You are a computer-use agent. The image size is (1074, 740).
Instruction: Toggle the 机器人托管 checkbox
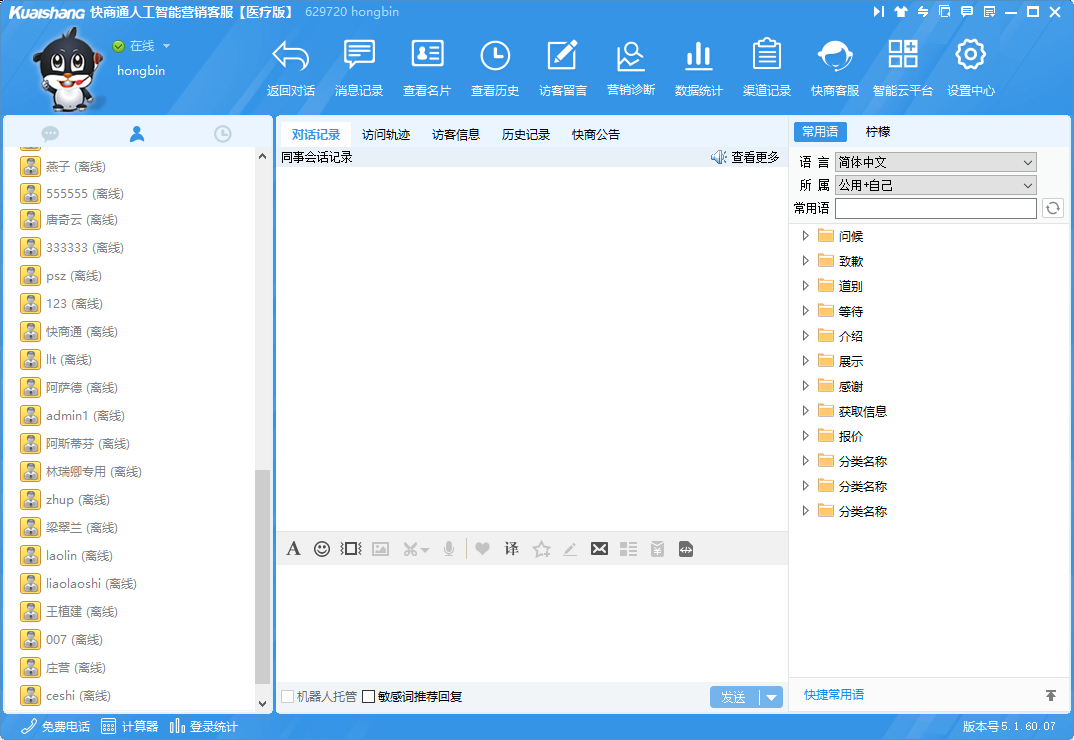(288, 697)
